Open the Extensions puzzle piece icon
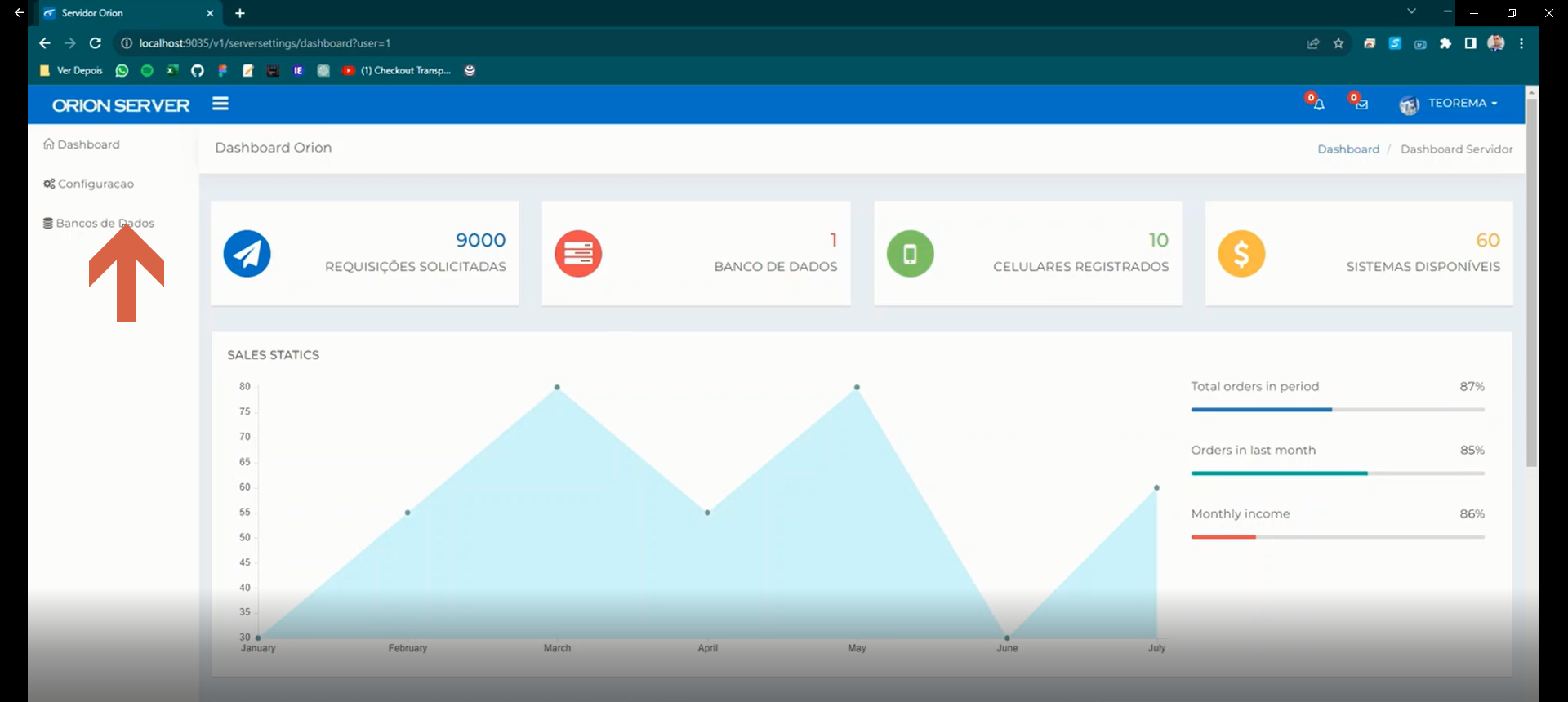This screenshot has height=702, width=1568. [x=1445, y=43]
